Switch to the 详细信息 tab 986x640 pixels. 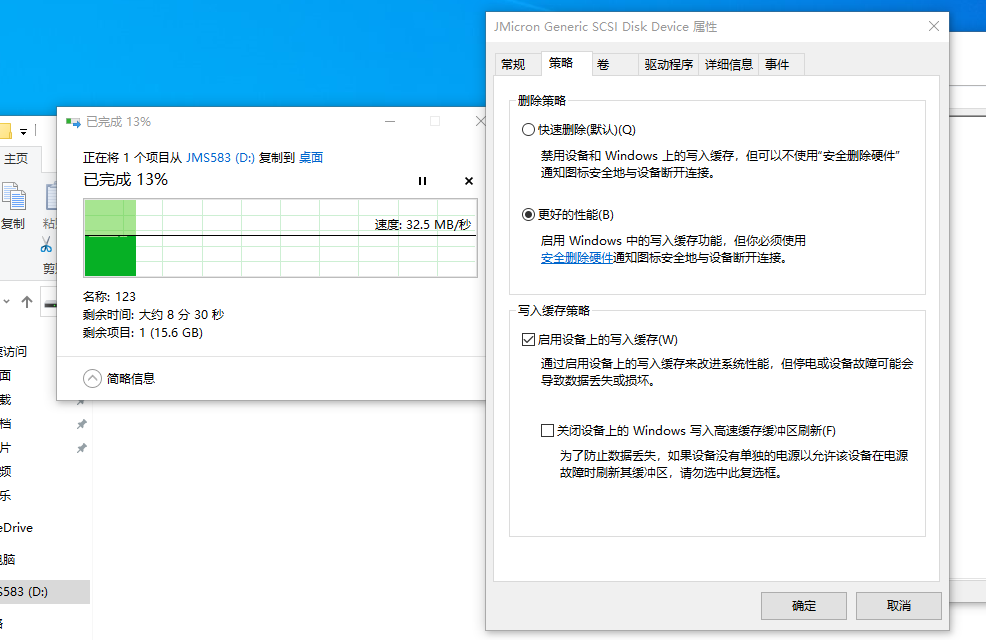[729, 64]
